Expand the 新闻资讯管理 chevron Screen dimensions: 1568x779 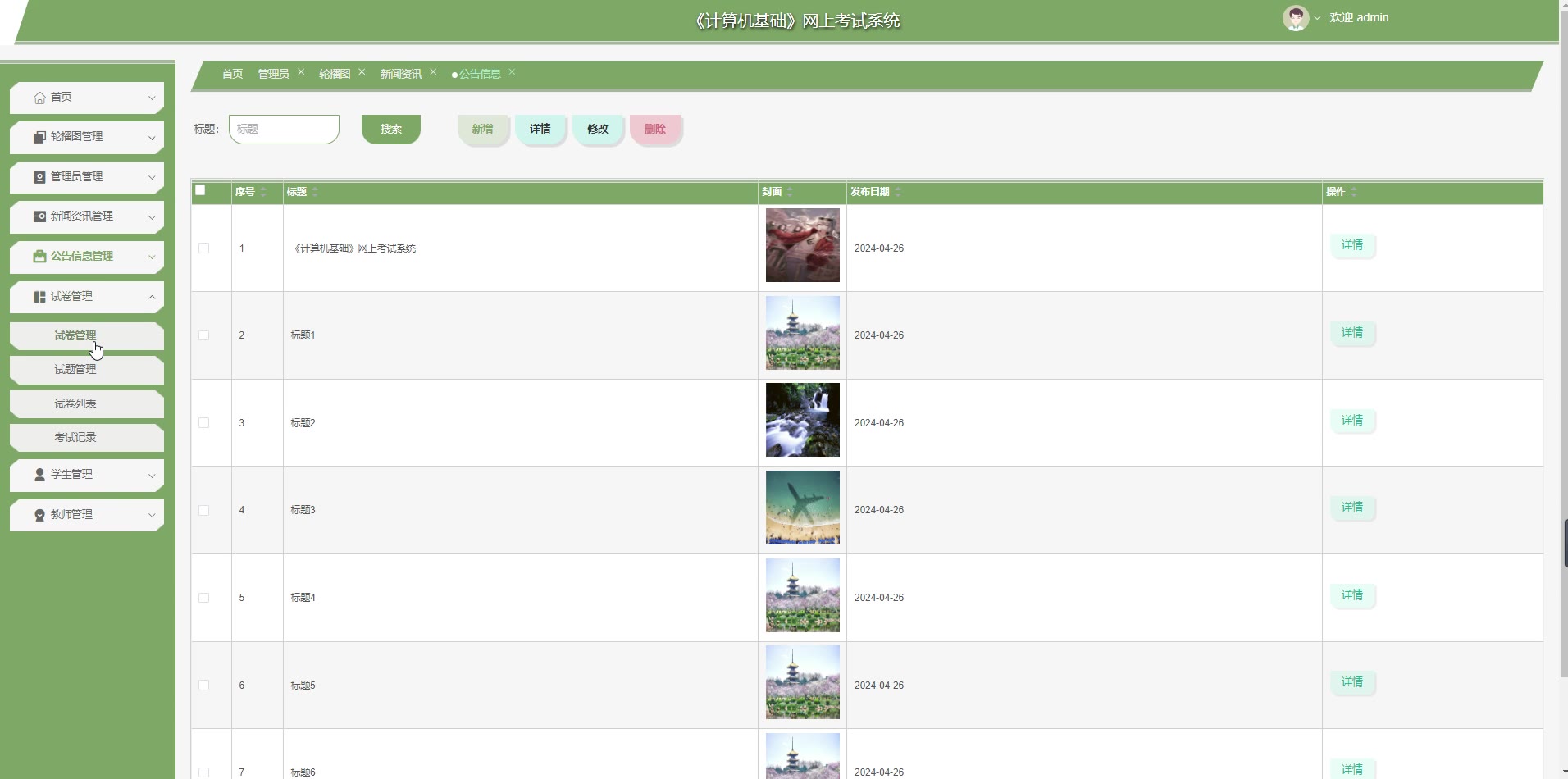(152, 217)
